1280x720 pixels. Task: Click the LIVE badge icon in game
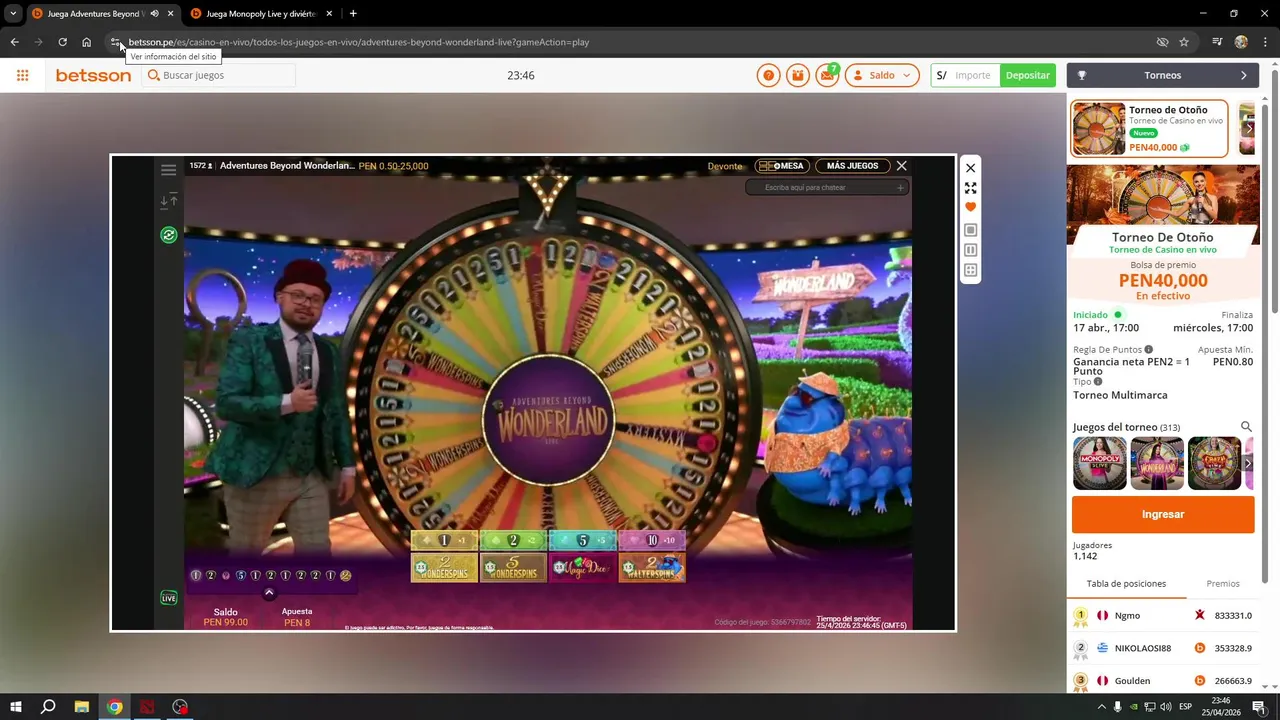169,598
